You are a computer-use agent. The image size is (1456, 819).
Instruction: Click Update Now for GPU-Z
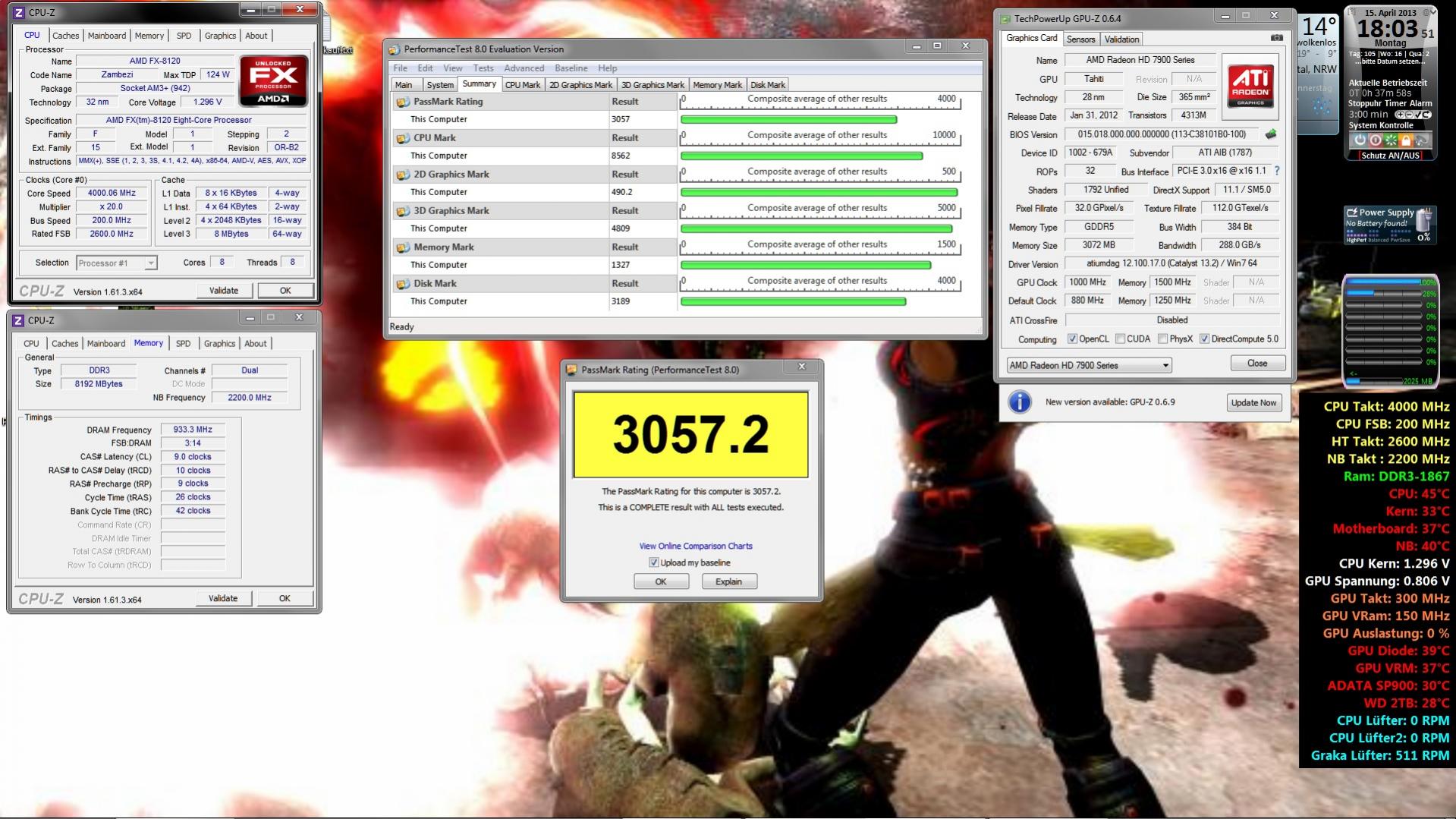click(1253, 402)
